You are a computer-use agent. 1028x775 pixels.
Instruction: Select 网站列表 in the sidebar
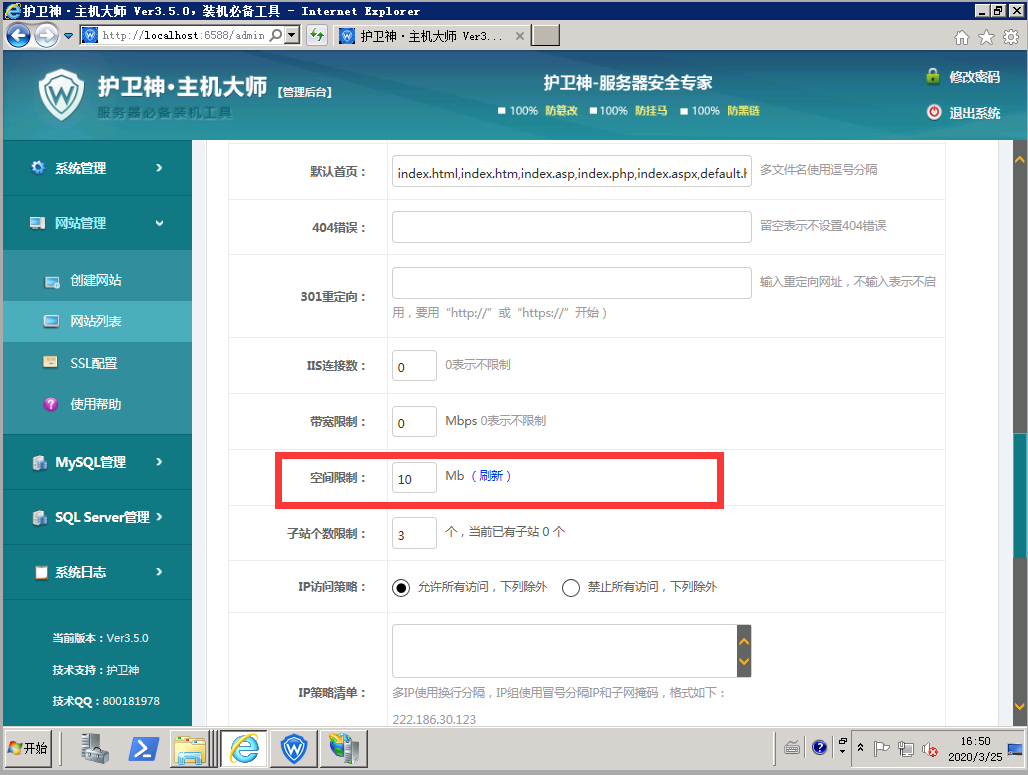pyautogui.click(x=95, y=322)
